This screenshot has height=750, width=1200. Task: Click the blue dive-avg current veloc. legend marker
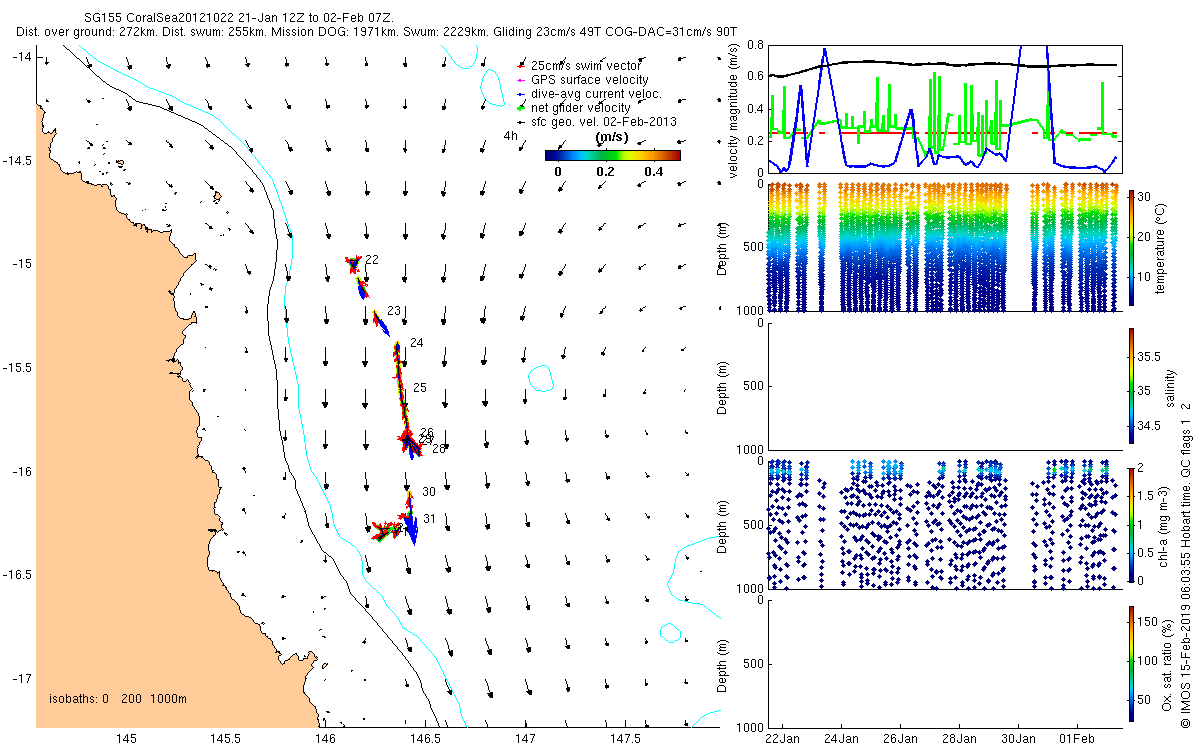pyautogui.click(x=522, y=93)
